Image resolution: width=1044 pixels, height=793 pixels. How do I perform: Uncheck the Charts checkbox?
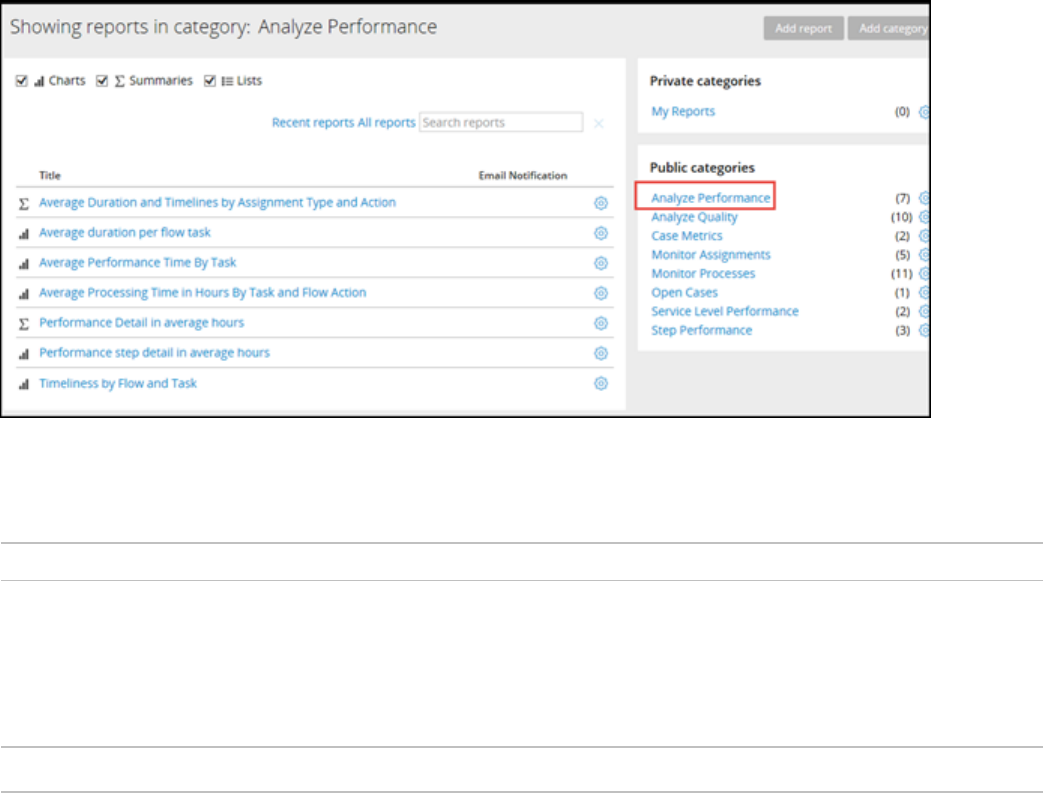coord(22,81)
